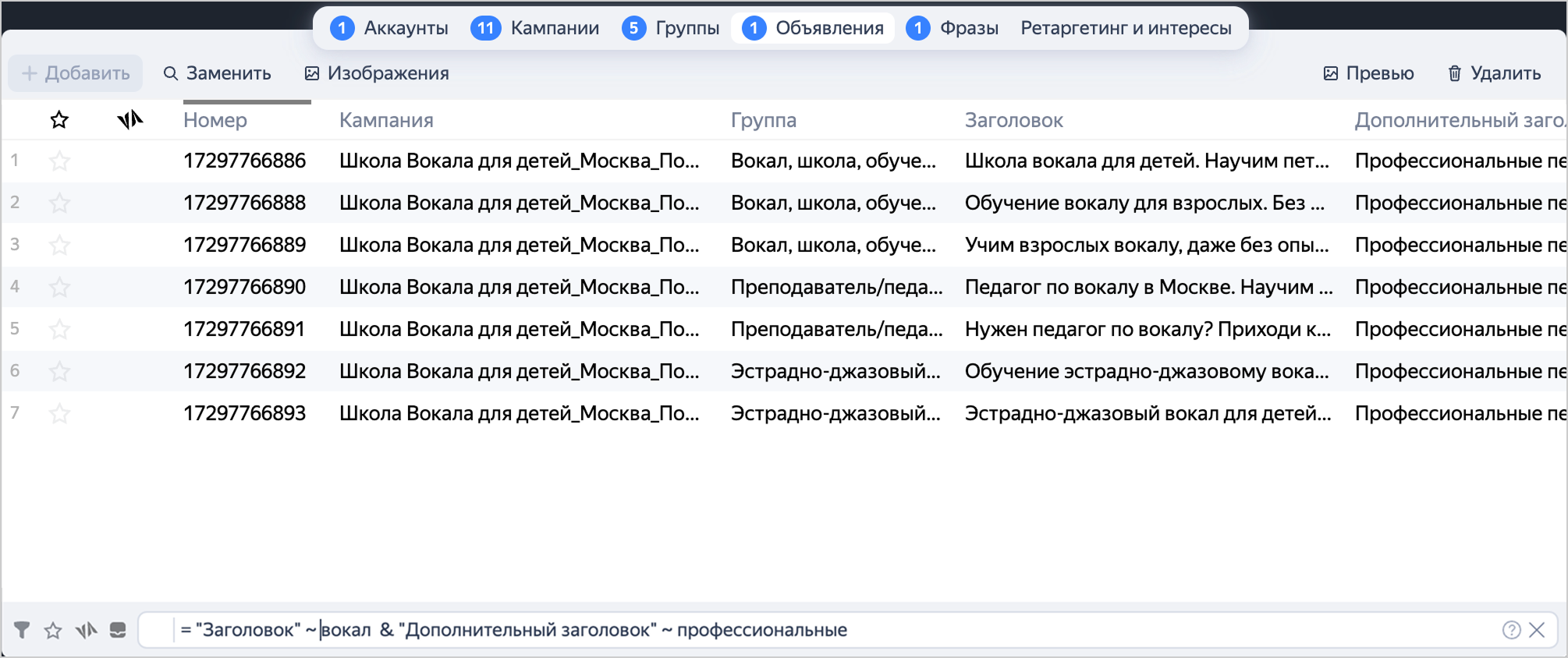Click the changes arrows icon in bottom bar

tap(86, 630)
